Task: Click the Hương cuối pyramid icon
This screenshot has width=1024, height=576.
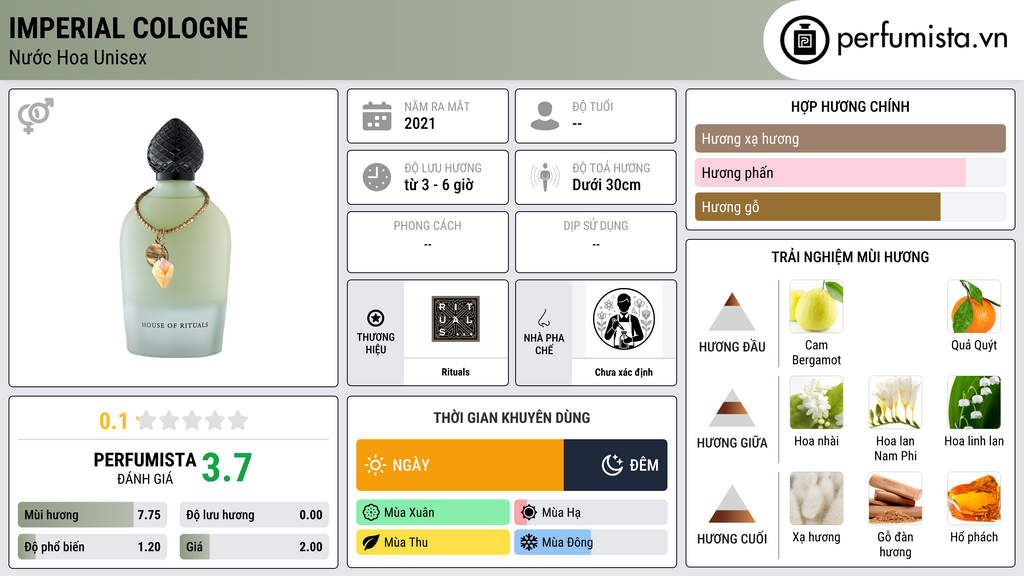Action: point(732,504)
